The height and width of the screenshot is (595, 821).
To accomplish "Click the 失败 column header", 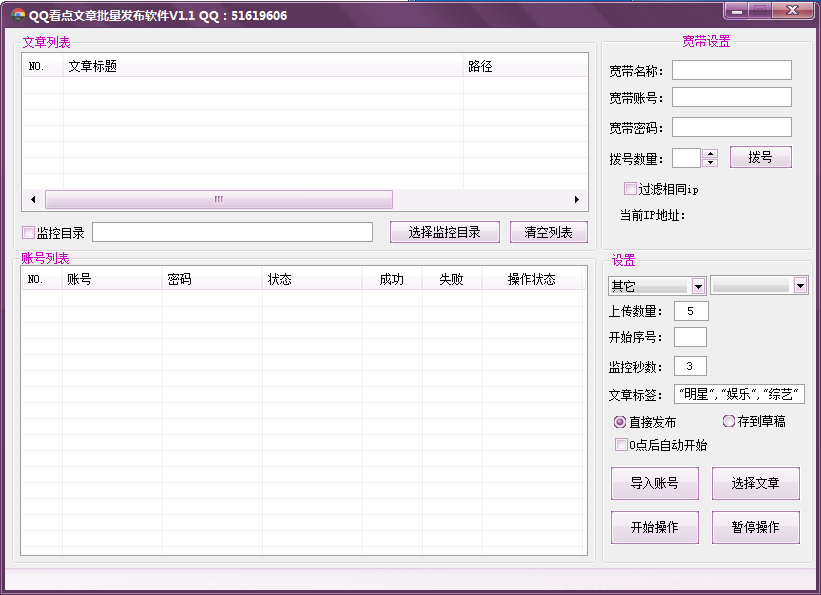I will pyautogui.click(x=452, y=279).
